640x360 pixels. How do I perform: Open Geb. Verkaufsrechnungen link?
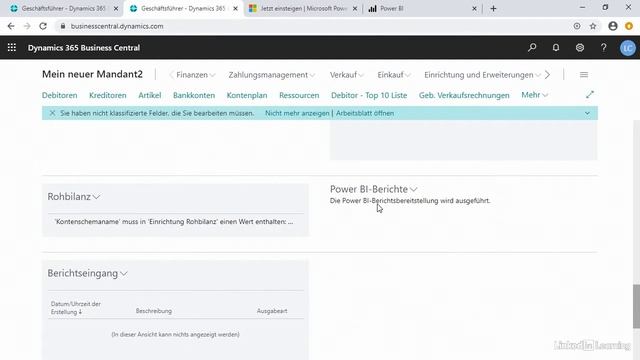tap(464, 95)
